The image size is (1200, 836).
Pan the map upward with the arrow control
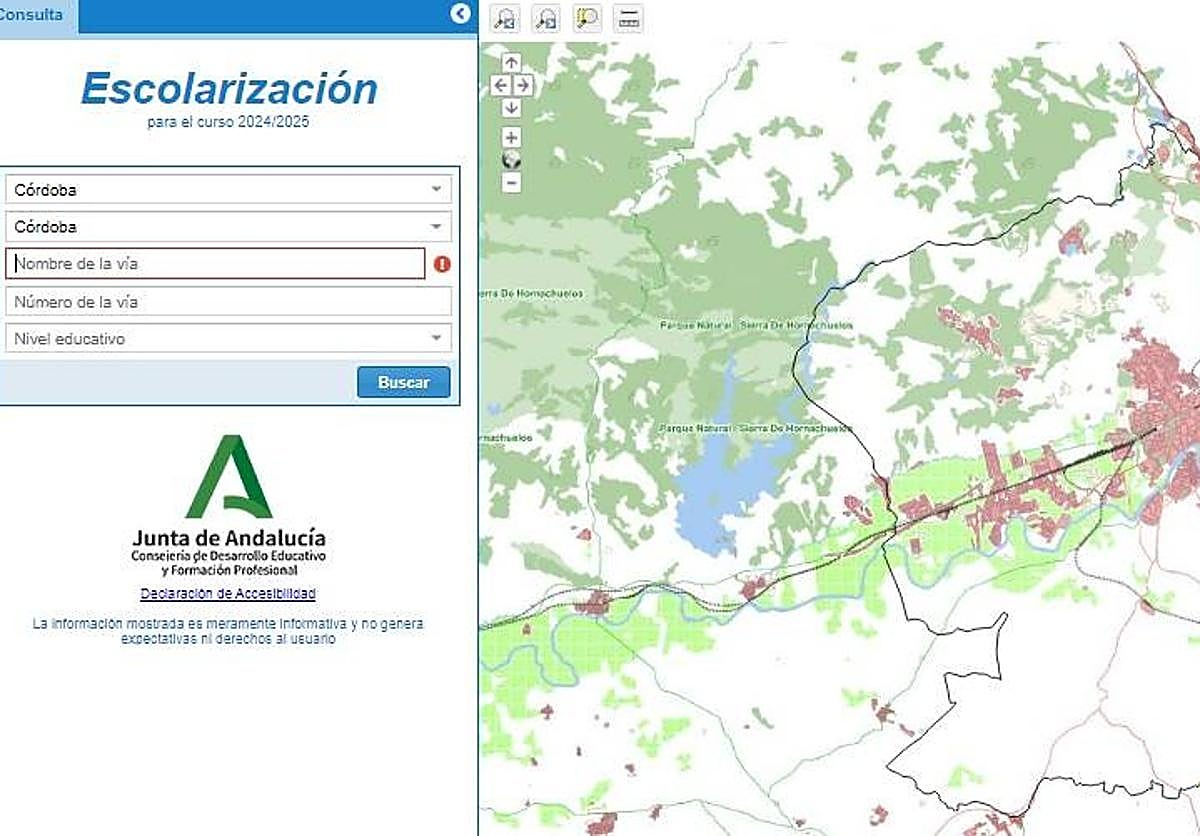click(x=511, y=62)
